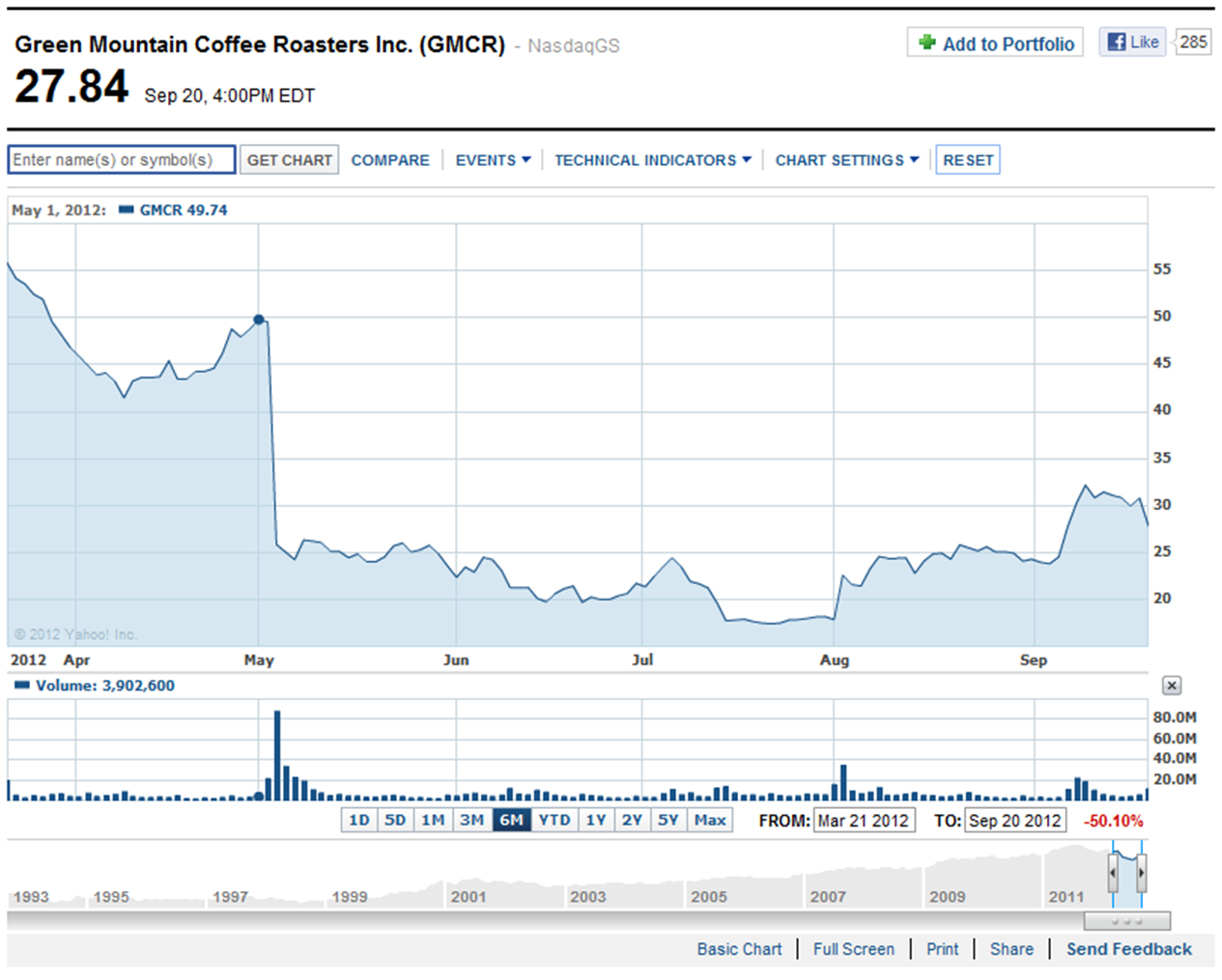Click the Share link
The image size is (1222, 980).
coord(1011,949)
